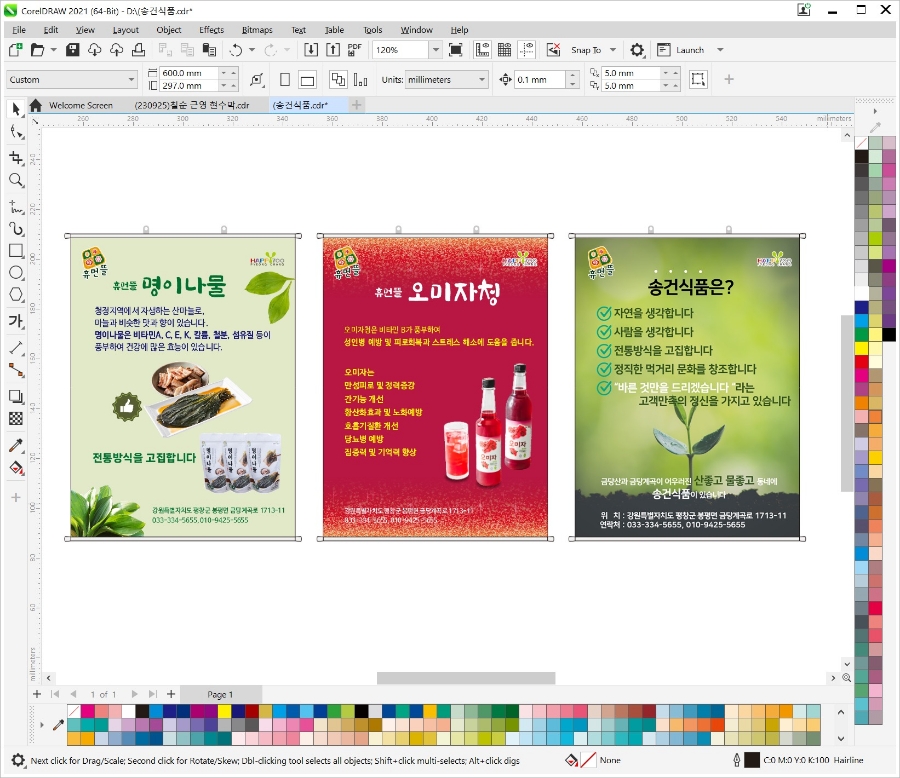Viewport: 900px width, 778px height.
Task: Select the Color Eyedropper tool
Action: (16, 445)
